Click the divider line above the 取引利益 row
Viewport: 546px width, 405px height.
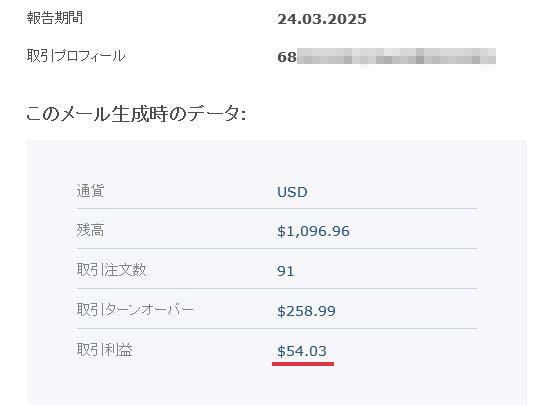[277, 328]
